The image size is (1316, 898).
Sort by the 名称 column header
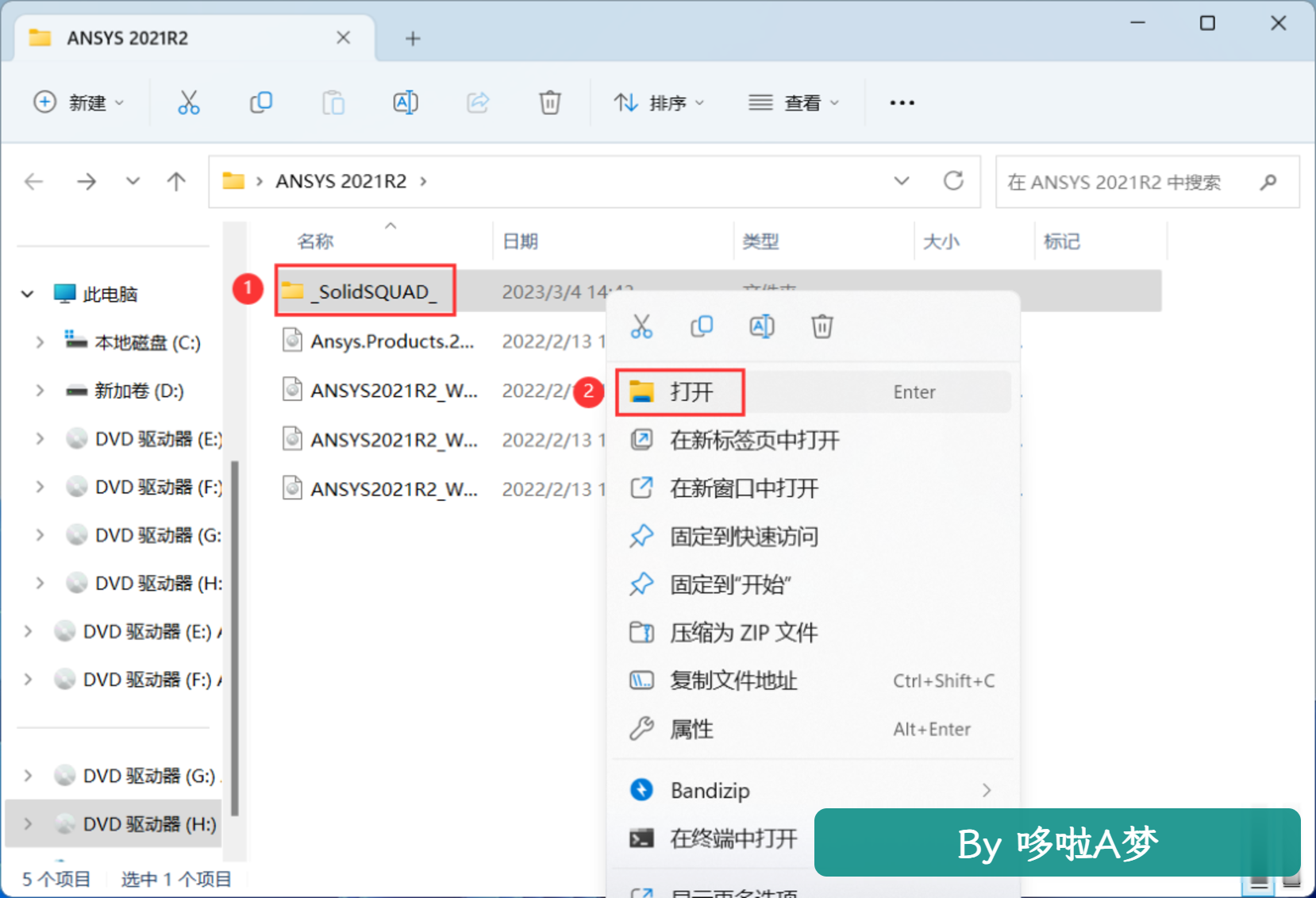pyautogui.click(x=315, y=241)
